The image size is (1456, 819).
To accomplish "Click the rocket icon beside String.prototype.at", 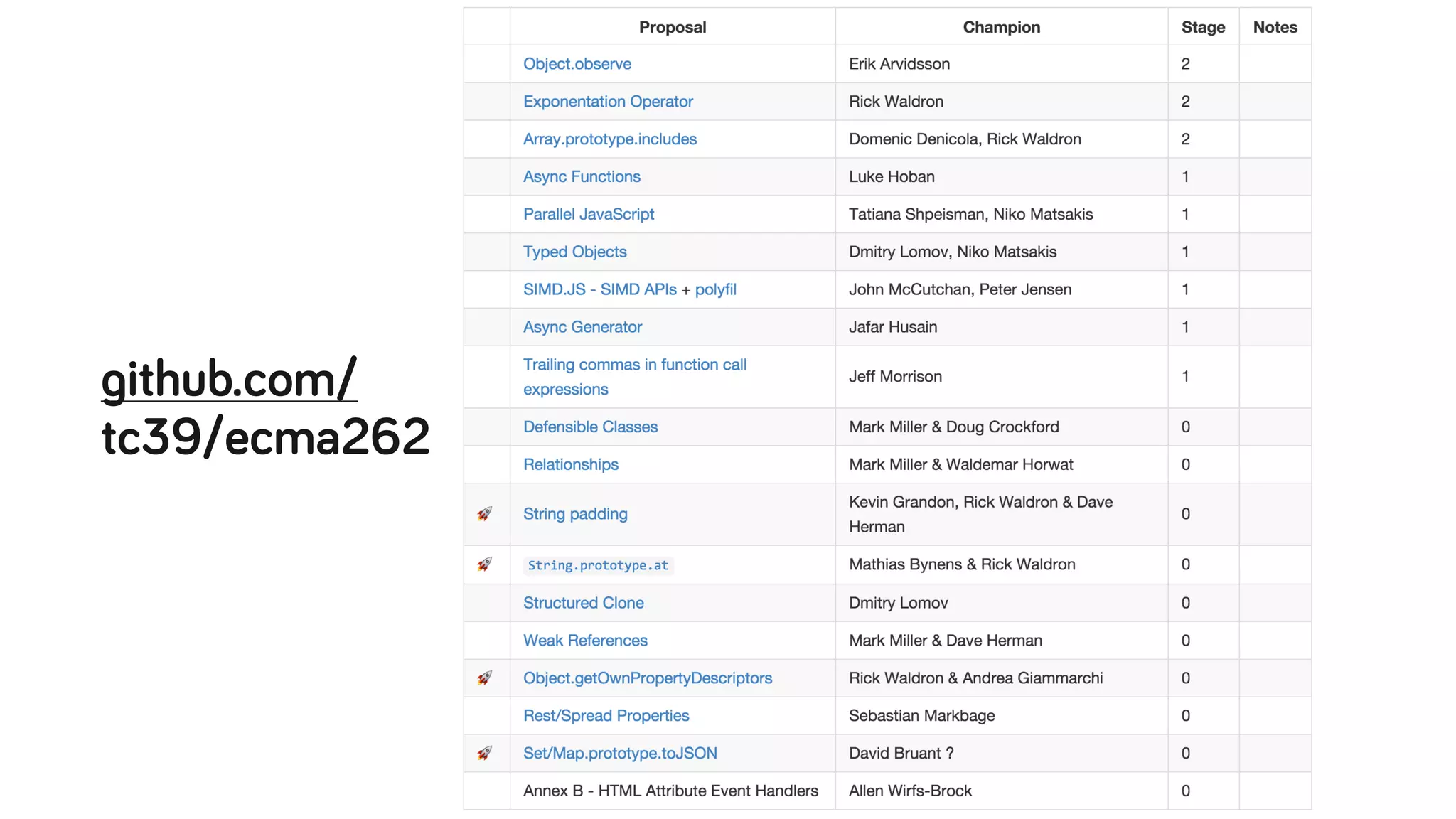I will (485, 564).
